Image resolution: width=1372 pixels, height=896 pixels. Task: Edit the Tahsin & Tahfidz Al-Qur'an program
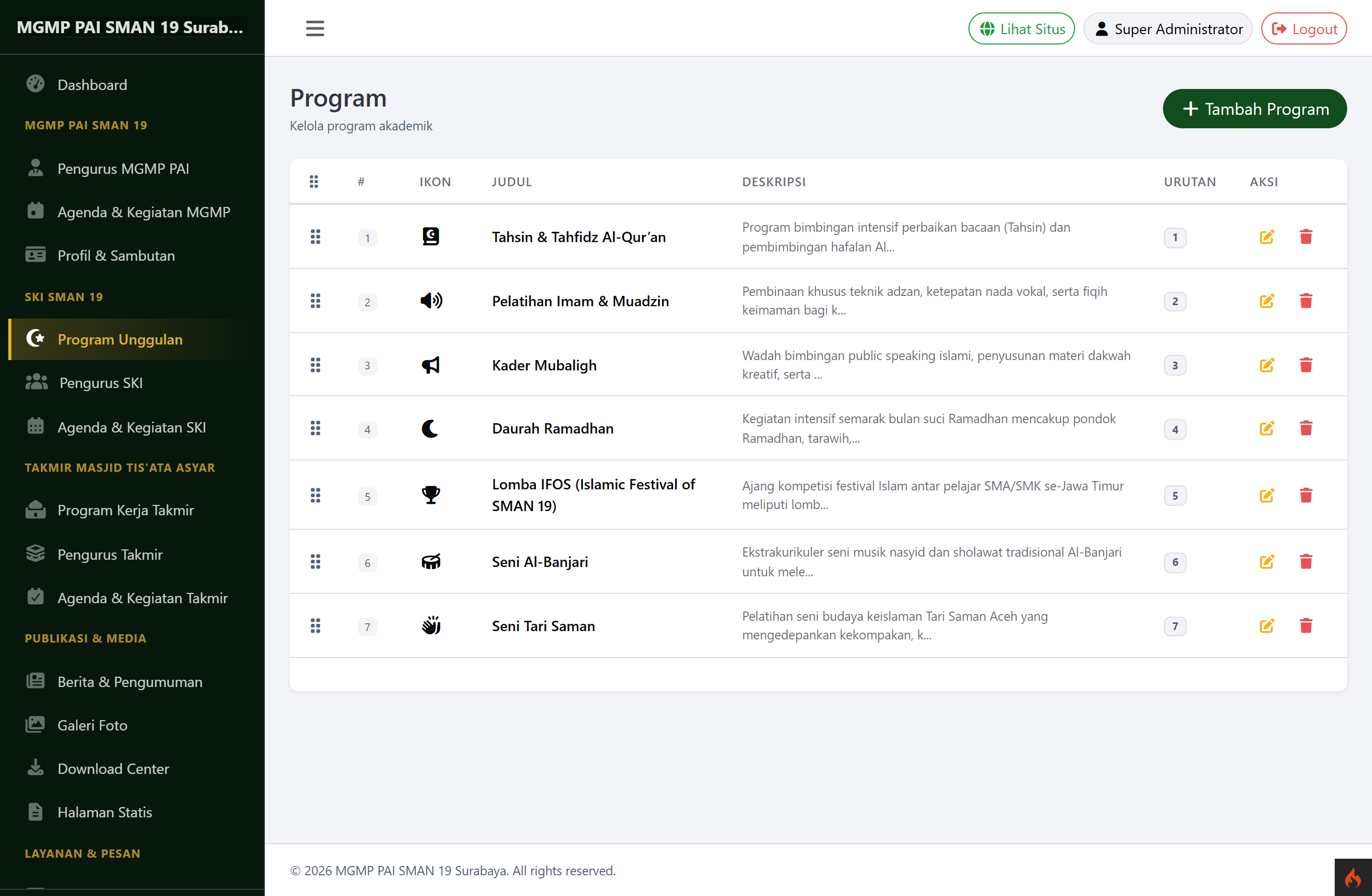click(1266, 237)
